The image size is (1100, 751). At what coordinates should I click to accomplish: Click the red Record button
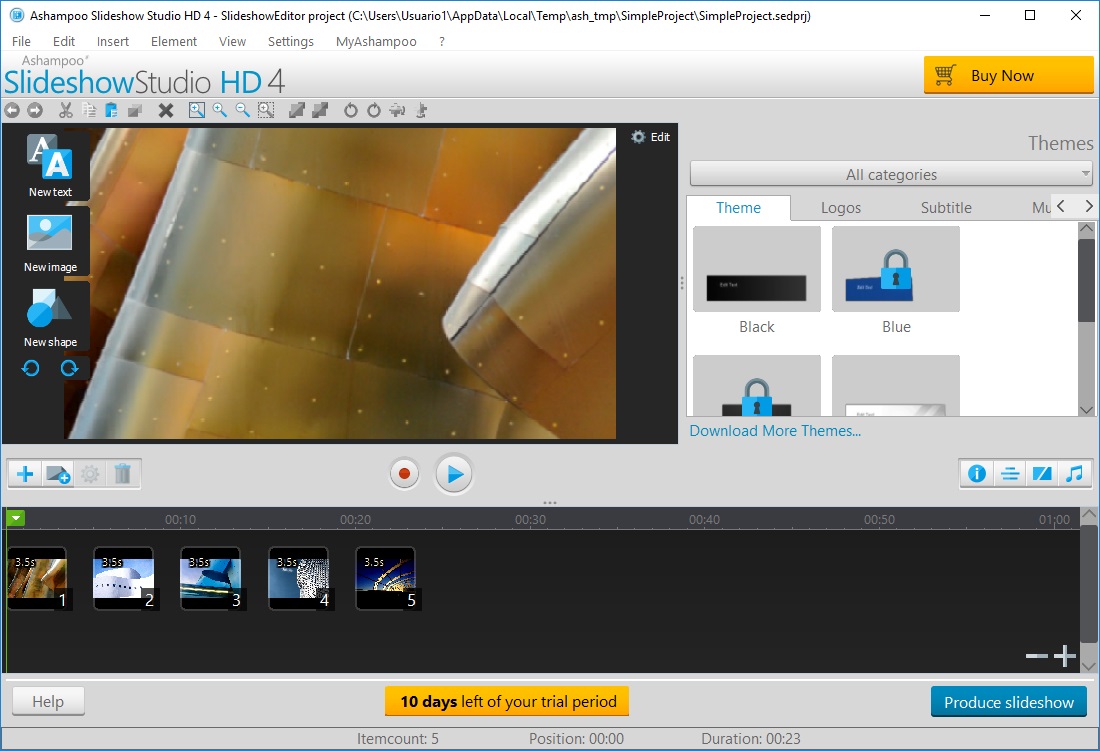pos(404,473)
